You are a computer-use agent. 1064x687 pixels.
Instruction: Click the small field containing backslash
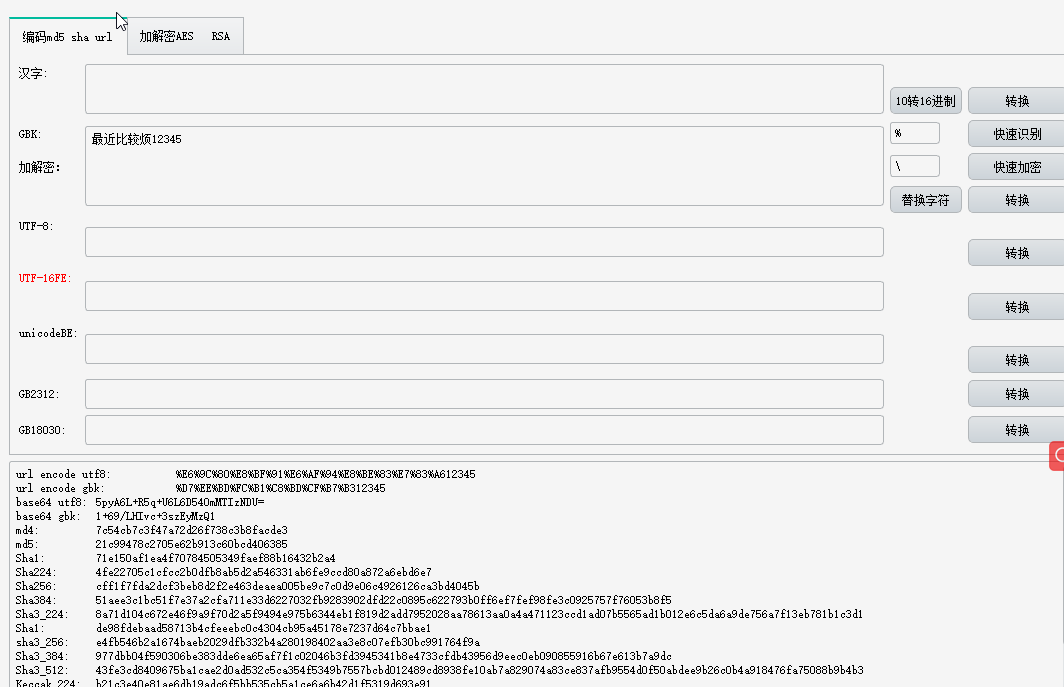pos(915,166)
